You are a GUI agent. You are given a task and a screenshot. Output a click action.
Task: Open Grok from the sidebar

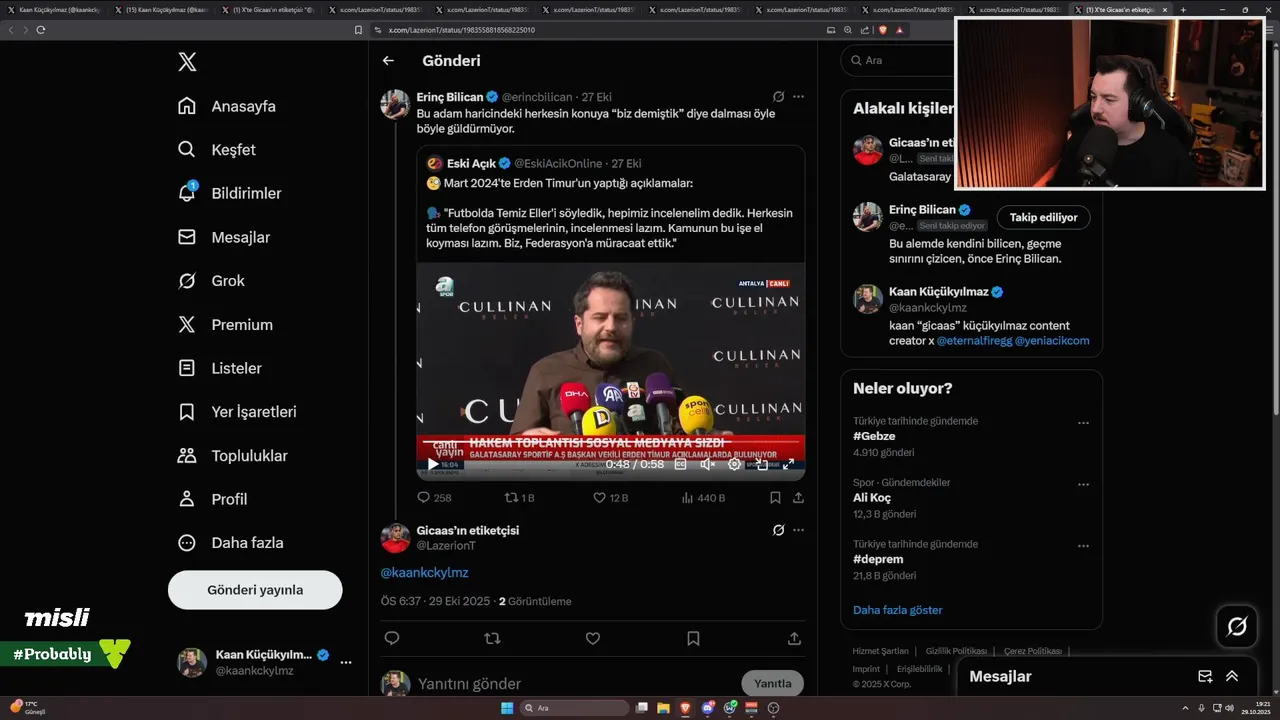211,281
